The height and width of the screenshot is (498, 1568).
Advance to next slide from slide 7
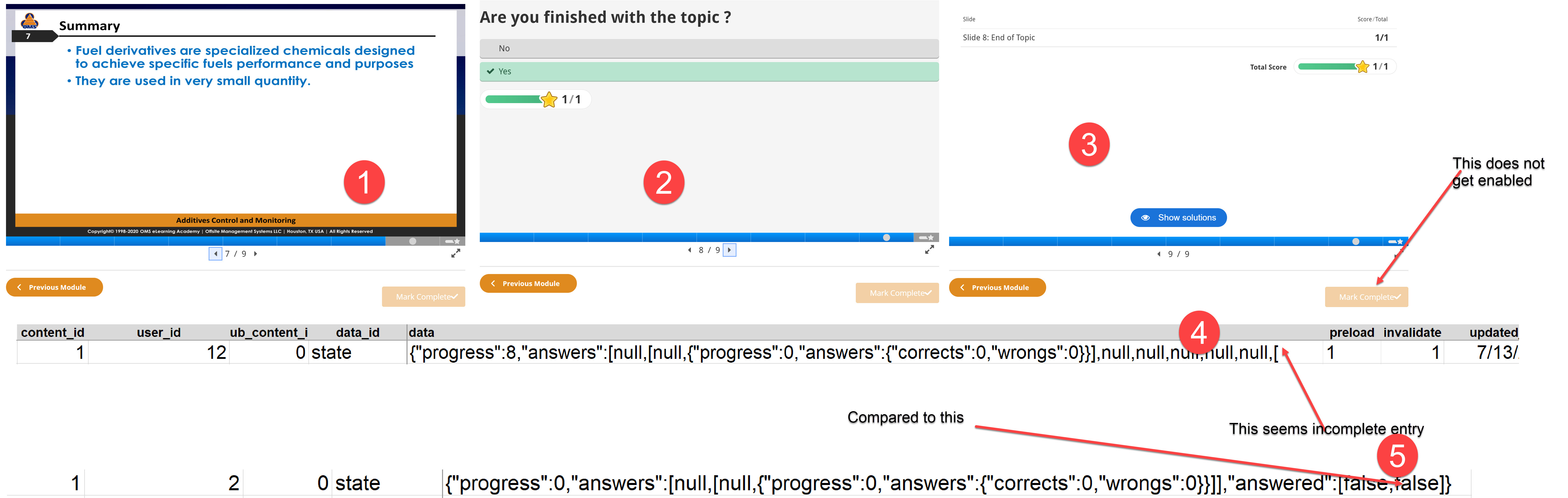pos(256,254)
